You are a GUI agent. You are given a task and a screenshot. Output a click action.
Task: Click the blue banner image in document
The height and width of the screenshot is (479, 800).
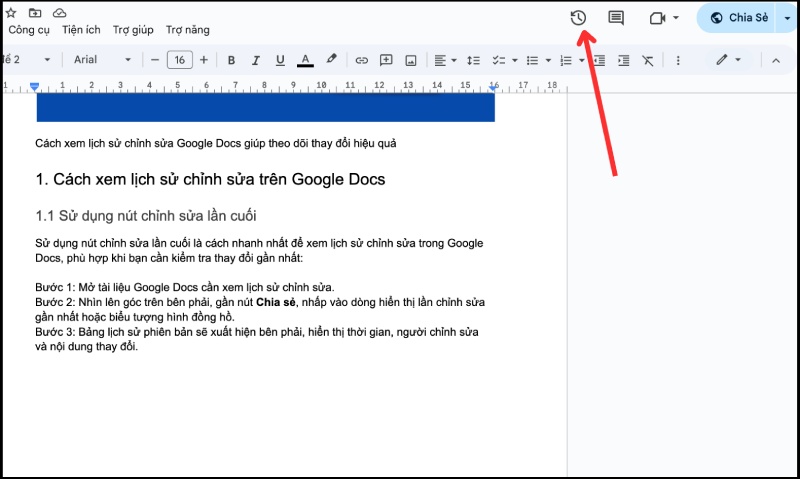point(266,107)
